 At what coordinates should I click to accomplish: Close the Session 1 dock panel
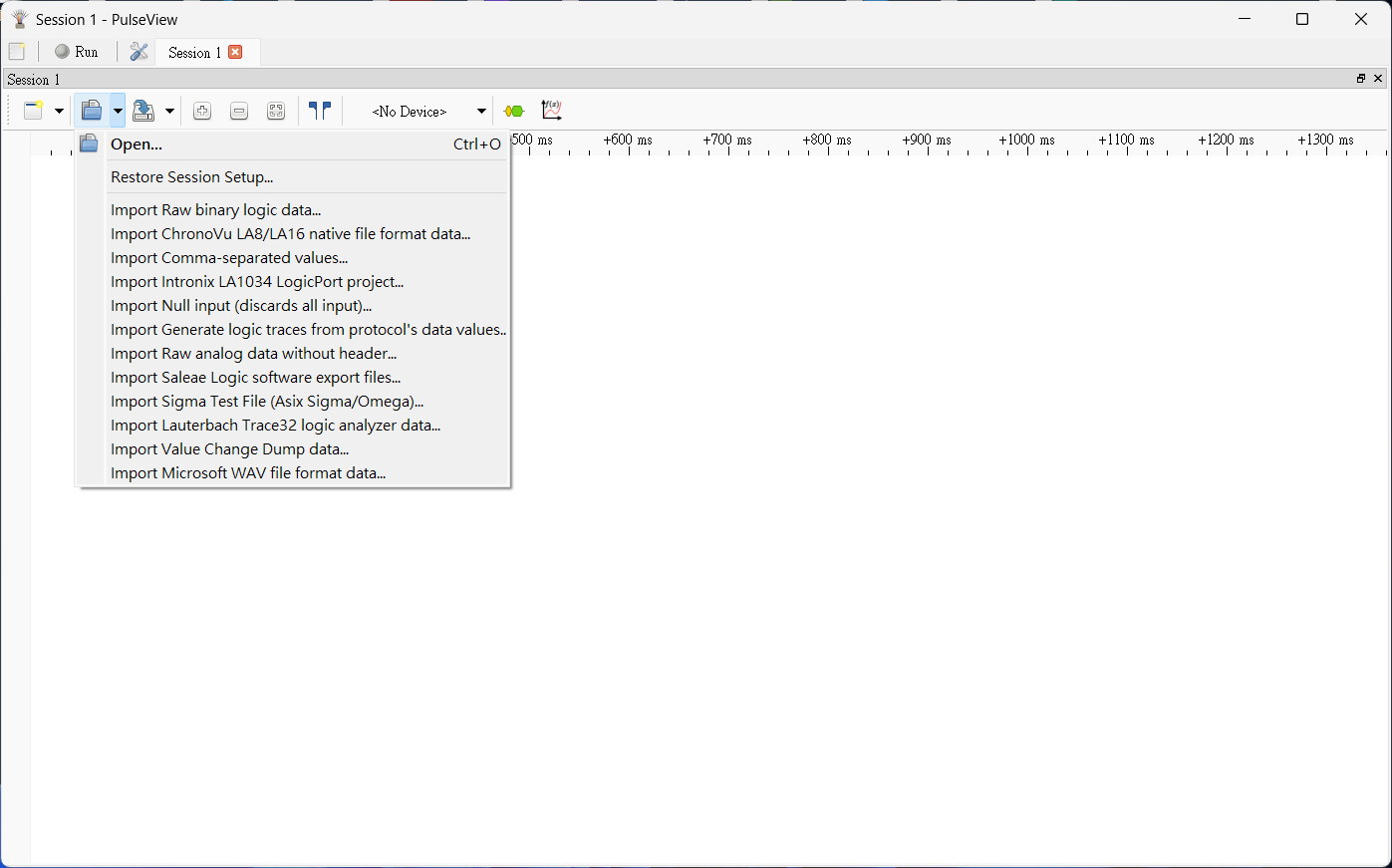coord(1378,79)
